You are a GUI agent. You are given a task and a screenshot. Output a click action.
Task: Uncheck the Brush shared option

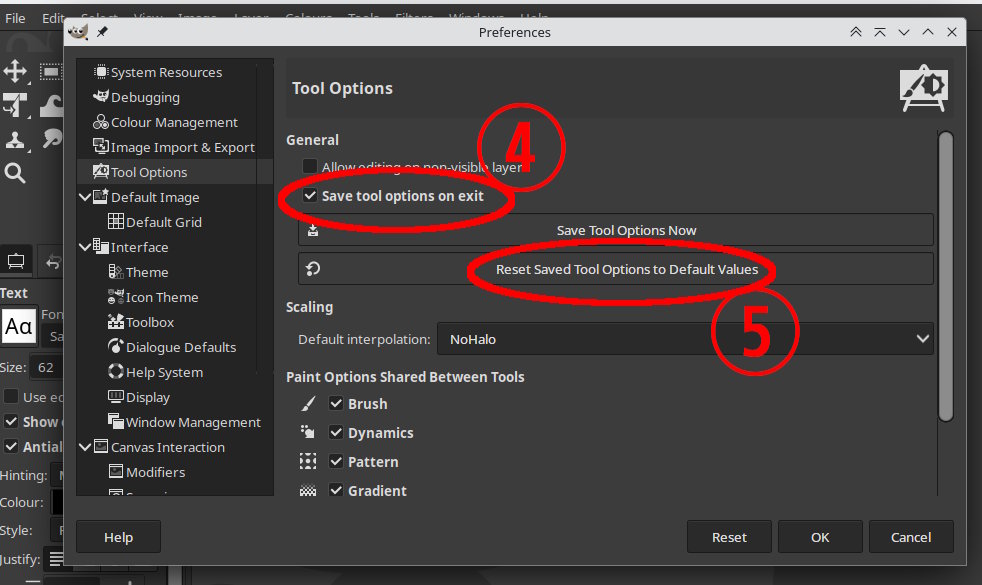(336, 404)
